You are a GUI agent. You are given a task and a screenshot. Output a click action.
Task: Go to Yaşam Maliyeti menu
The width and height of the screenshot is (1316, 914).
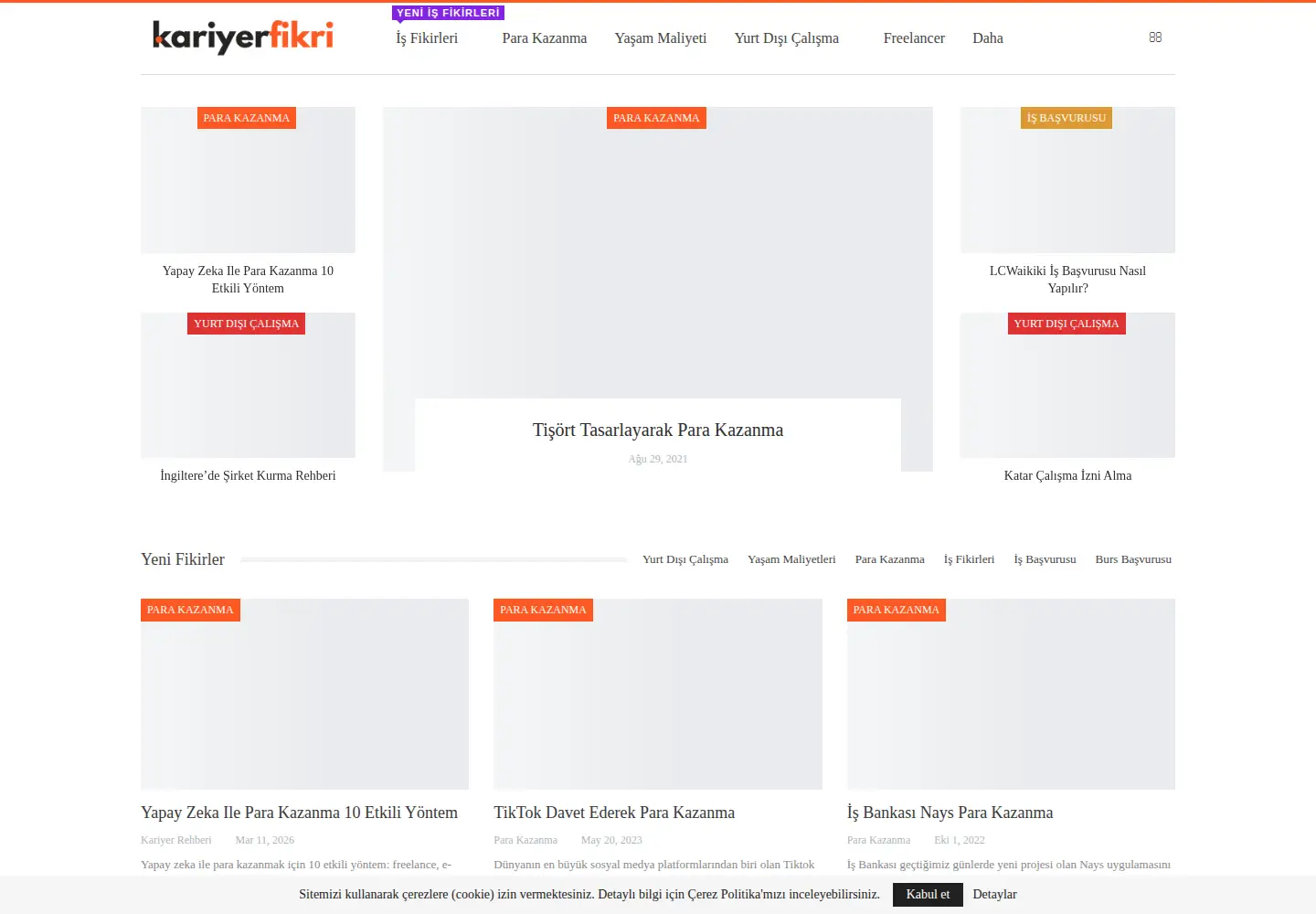point(661,38)
